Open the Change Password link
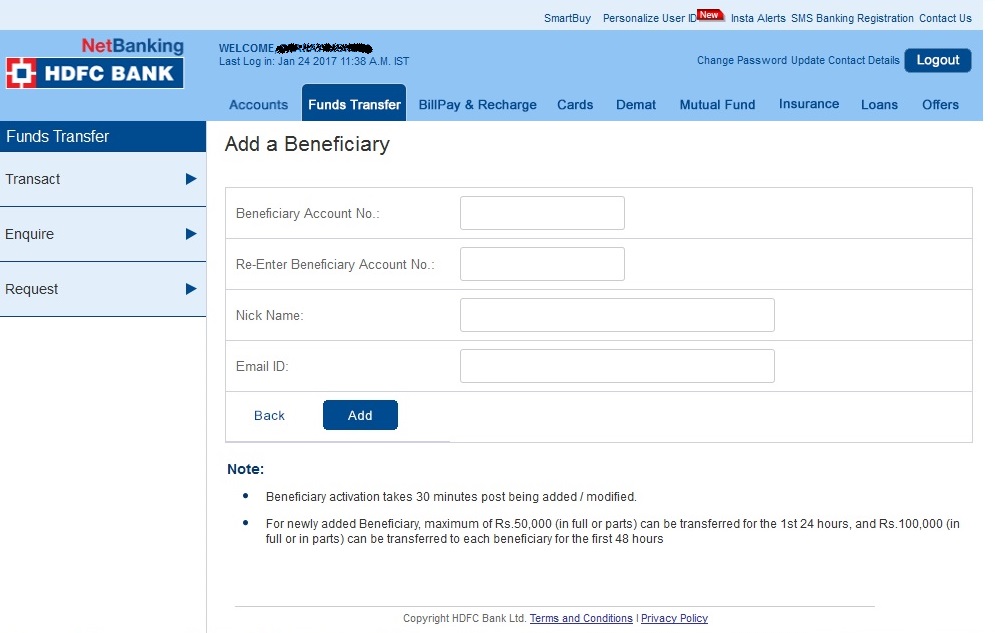995x633 pixels. pyautogui.click(x=741, y=60)
